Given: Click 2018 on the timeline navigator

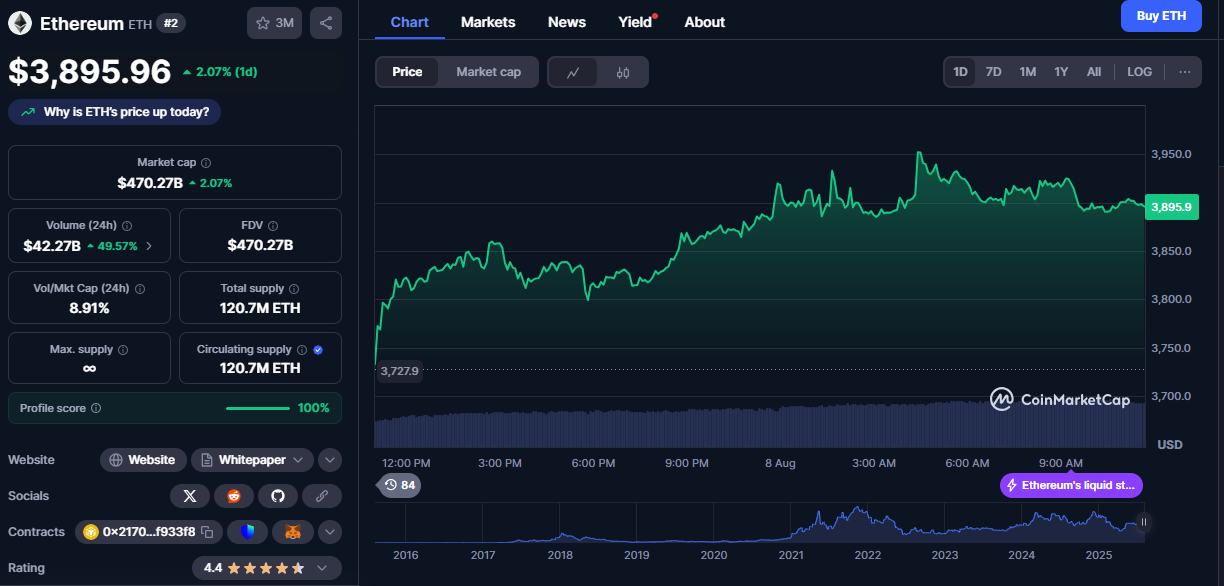Looking at the screenshot, I should 560,555.
